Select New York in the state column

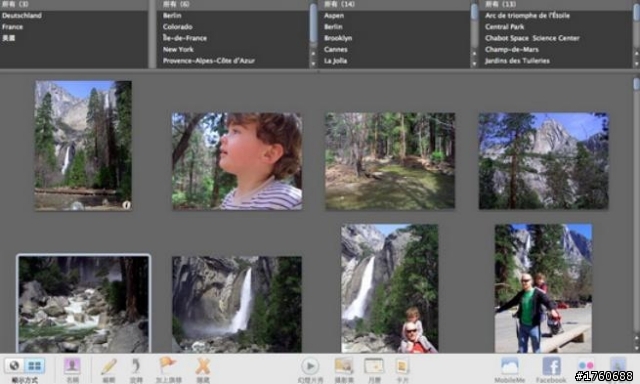coord(178,49)
